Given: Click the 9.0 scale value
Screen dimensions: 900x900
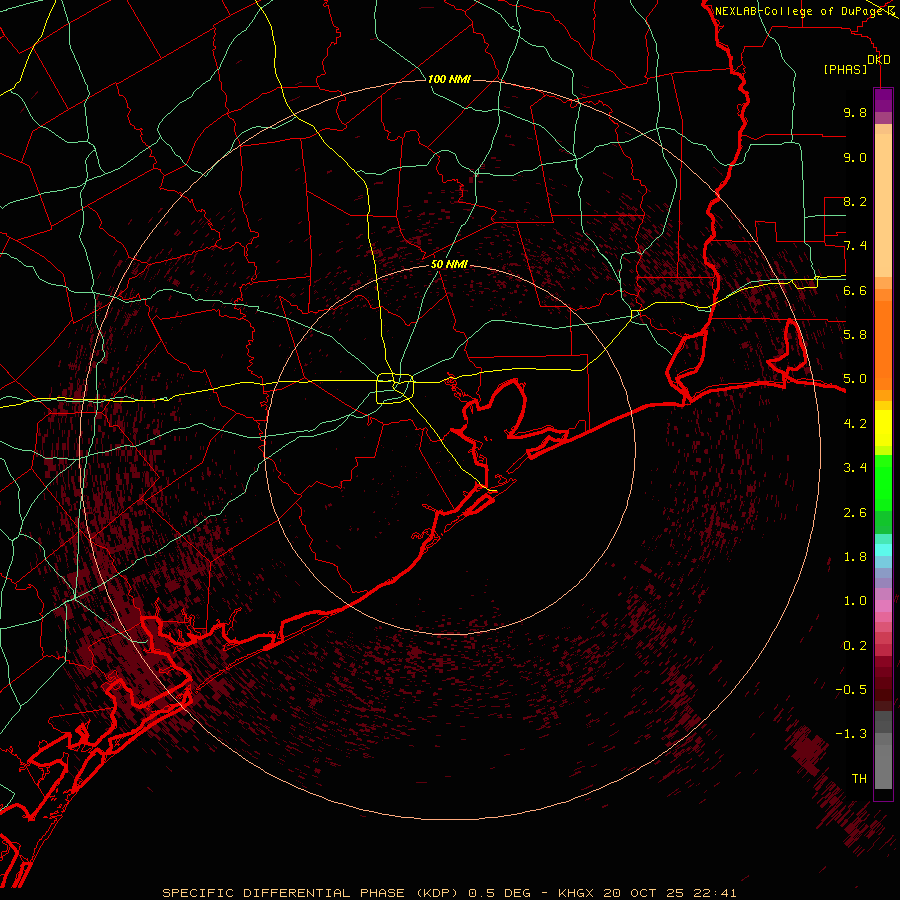Looking at the screenshot, I should click(x=855, y=157).
